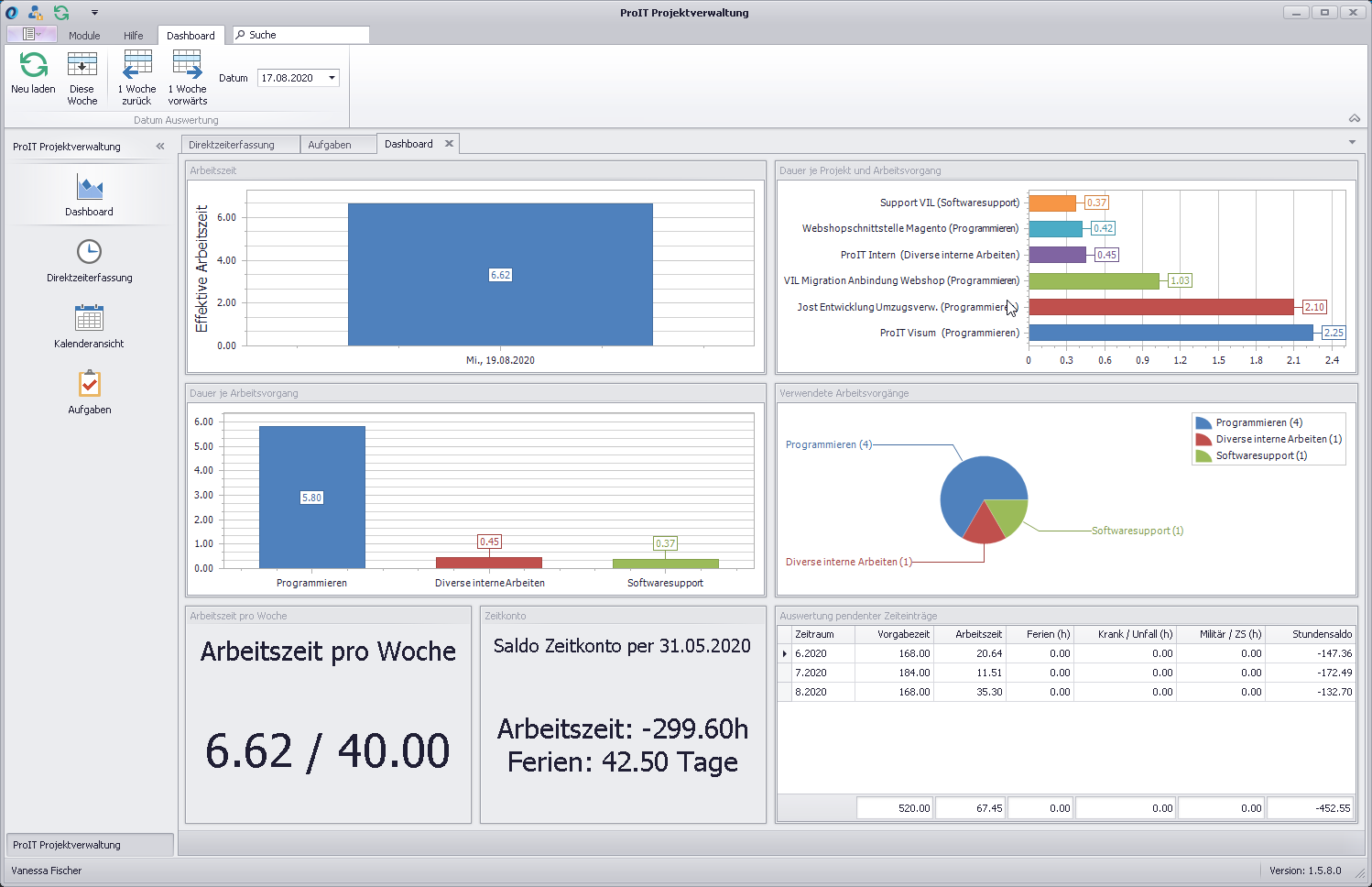The height and width of the screenshot is (887, 1372).
Task: Expand the Datum date dropdown
Action: [332, 78]
